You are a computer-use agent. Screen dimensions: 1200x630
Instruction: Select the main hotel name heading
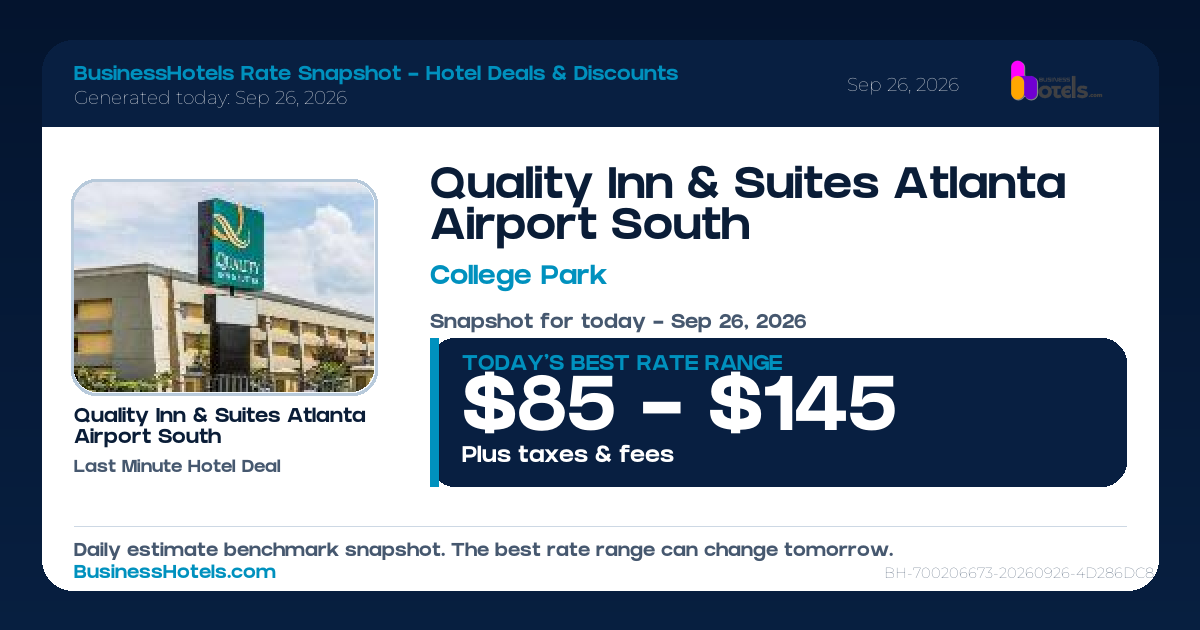coord(748,204)
